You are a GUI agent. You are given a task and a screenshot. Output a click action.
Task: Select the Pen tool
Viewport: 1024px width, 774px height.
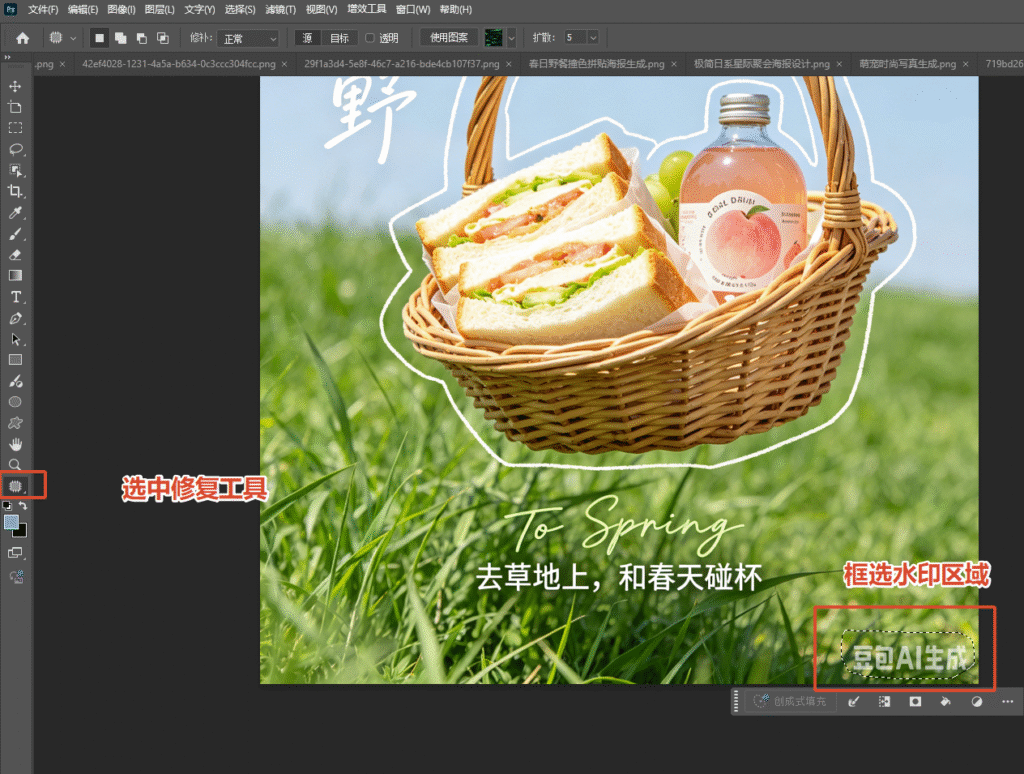15,318
